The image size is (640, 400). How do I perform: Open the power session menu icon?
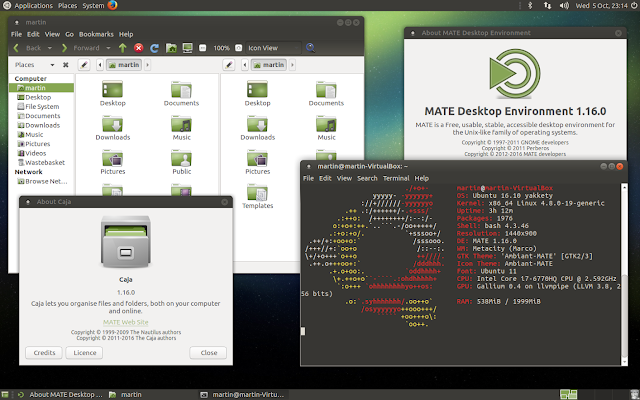pyautogui.click(x=634, y=5)
